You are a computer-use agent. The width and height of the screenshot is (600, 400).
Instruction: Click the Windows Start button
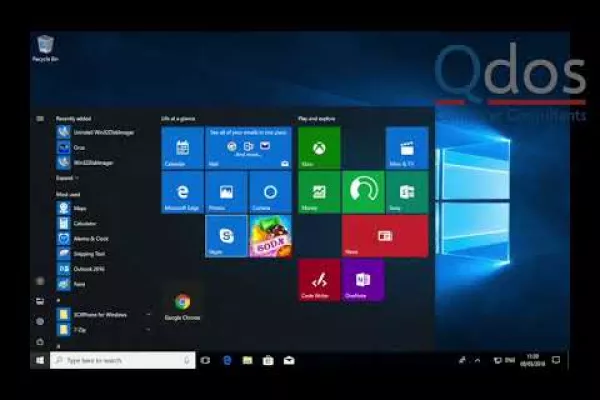pyautogui.click(x=40, y=360)
